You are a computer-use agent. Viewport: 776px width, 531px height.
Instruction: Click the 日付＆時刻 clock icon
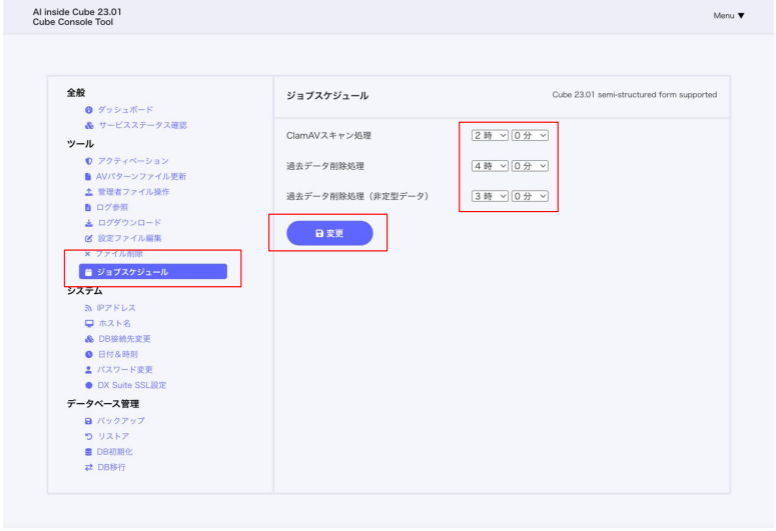pyautogui.click(x=89, y=354)
